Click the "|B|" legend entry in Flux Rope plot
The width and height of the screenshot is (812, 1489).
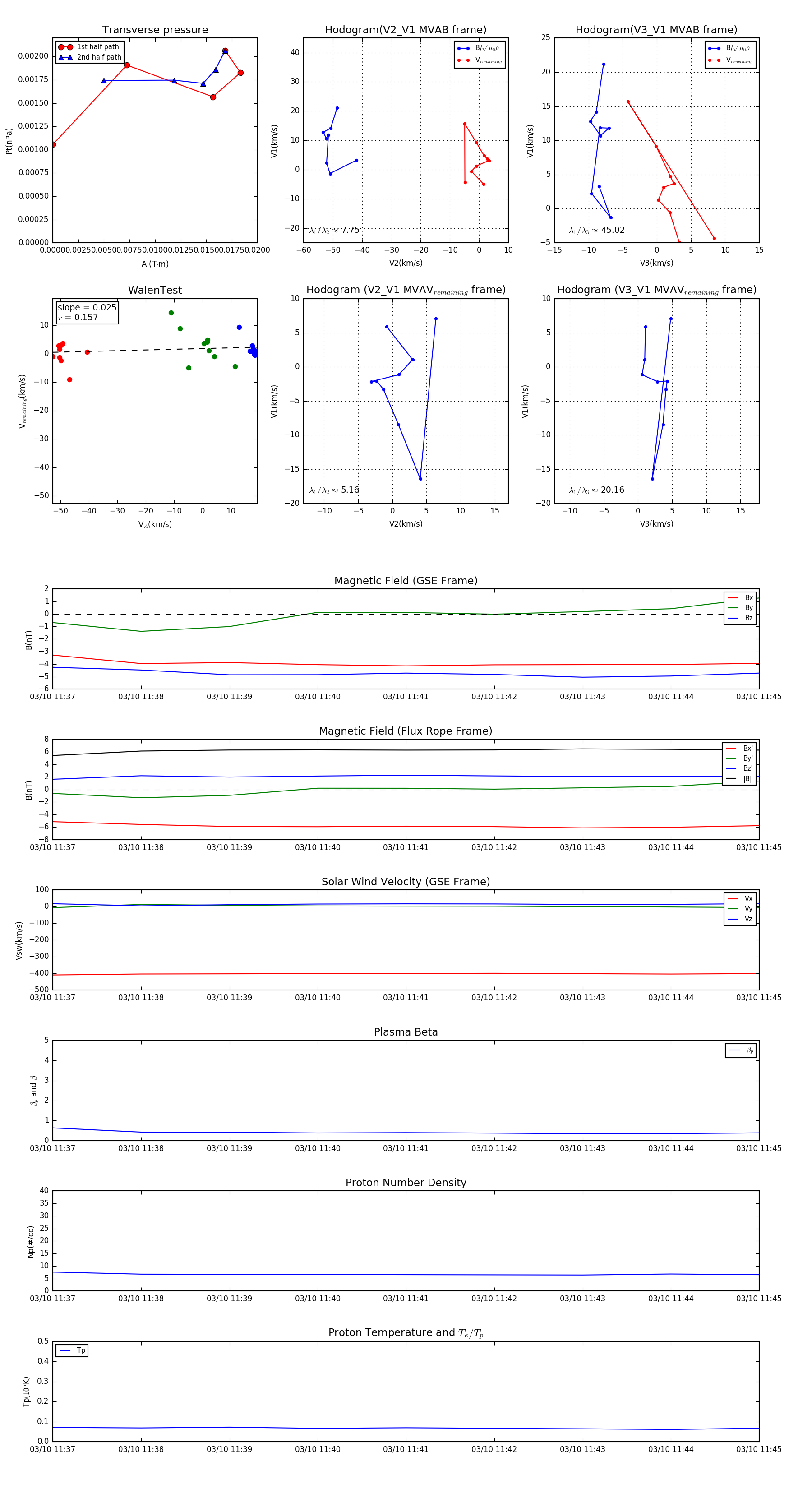click(739, 779)
